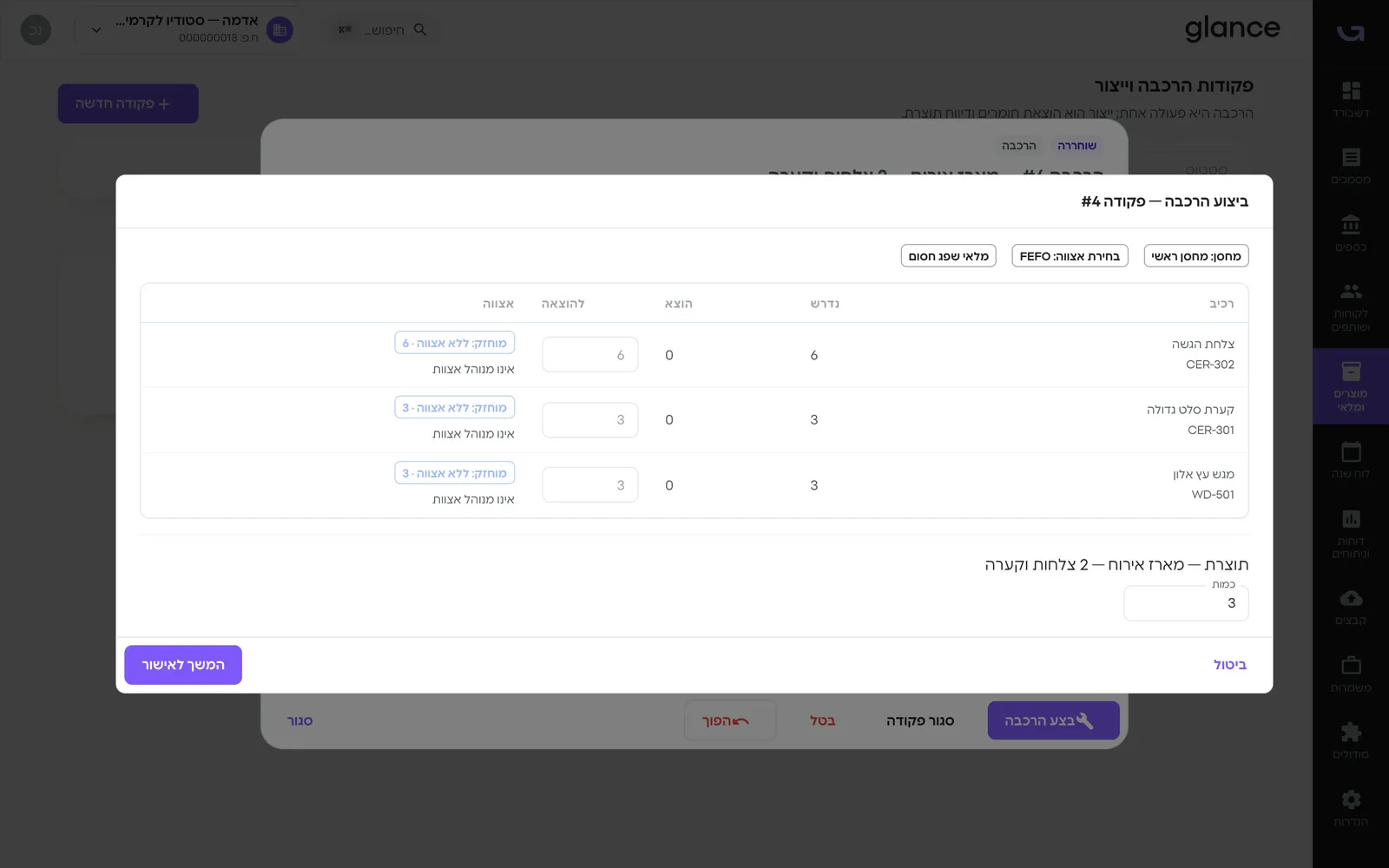Click the להוצאה column header
Image resolution: width=1389 pixels, height=868 pixels.
point(563,304)
